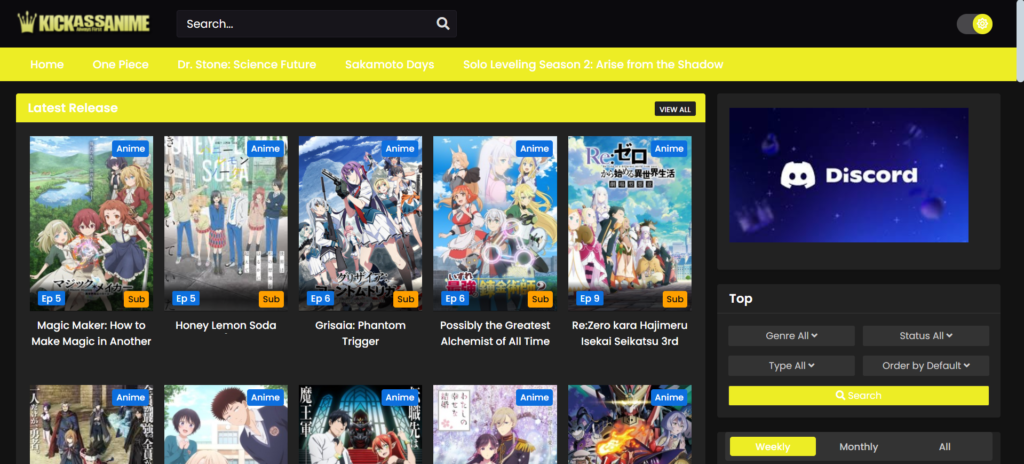The height and width of the screenshot is (464, 1024).
Task: Click the VIEW ALL button
Action: (x=675, y=109)
